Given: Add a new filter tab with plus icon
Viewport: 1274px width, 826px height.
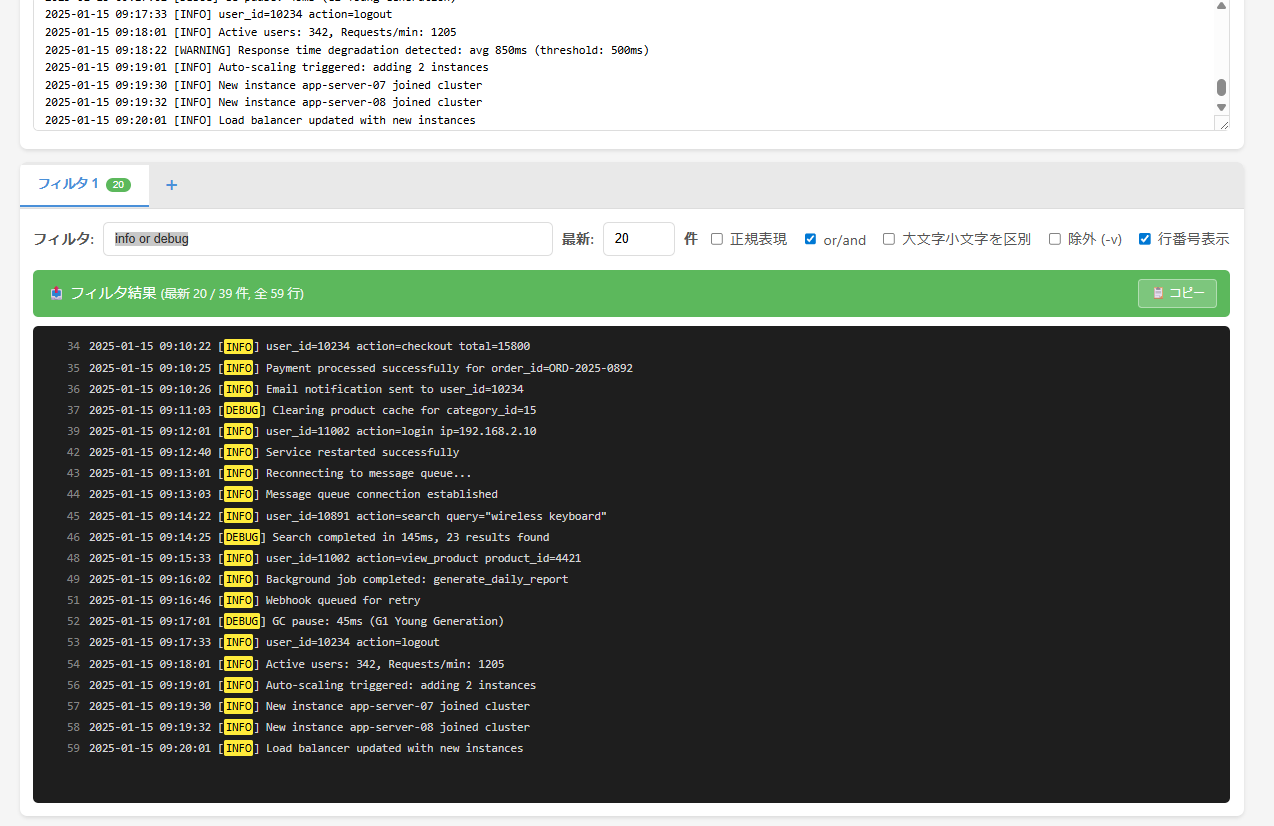Looking at the screenshot, I should (x=171, y=185).
